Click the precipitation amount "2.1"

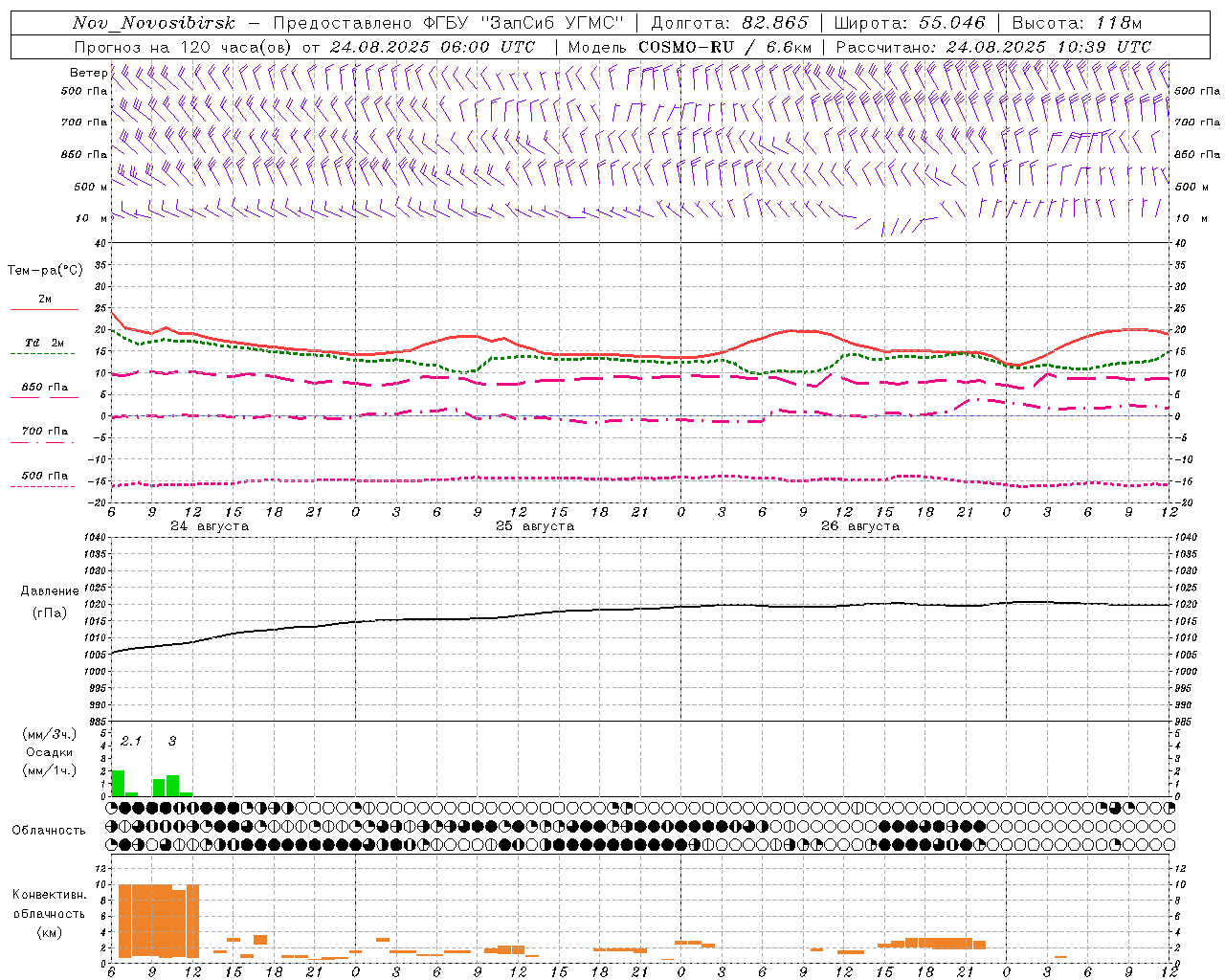130,741
